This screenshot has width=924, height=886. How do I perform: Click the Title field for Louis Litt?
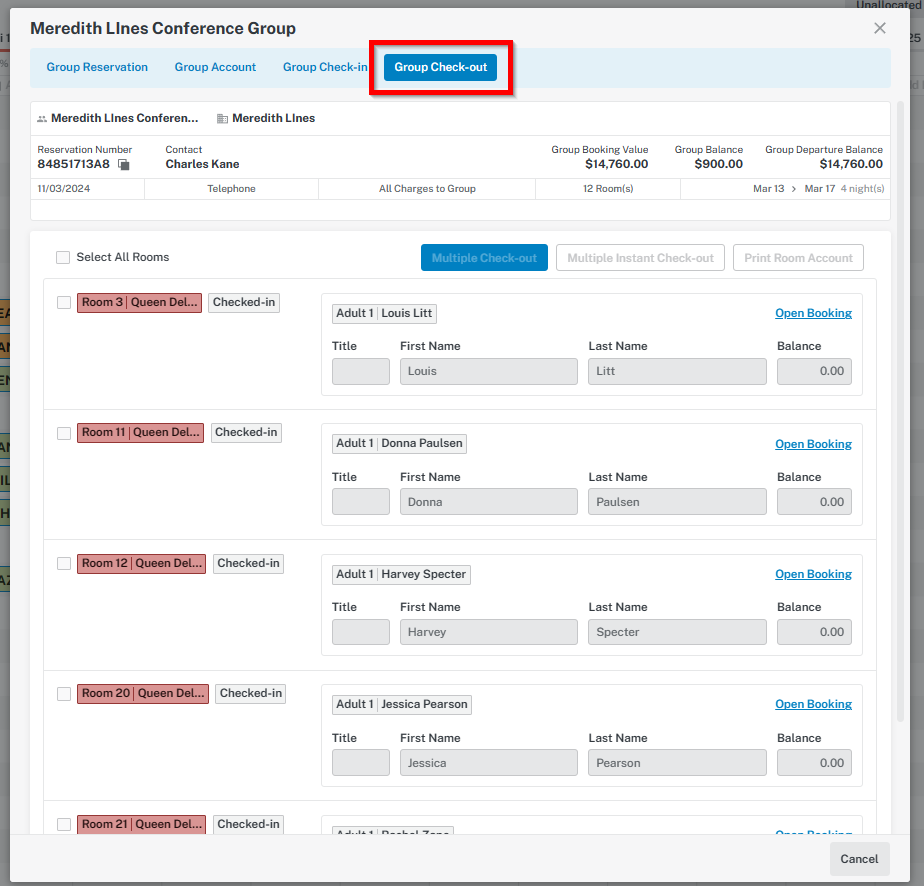(x=361, y=372)
